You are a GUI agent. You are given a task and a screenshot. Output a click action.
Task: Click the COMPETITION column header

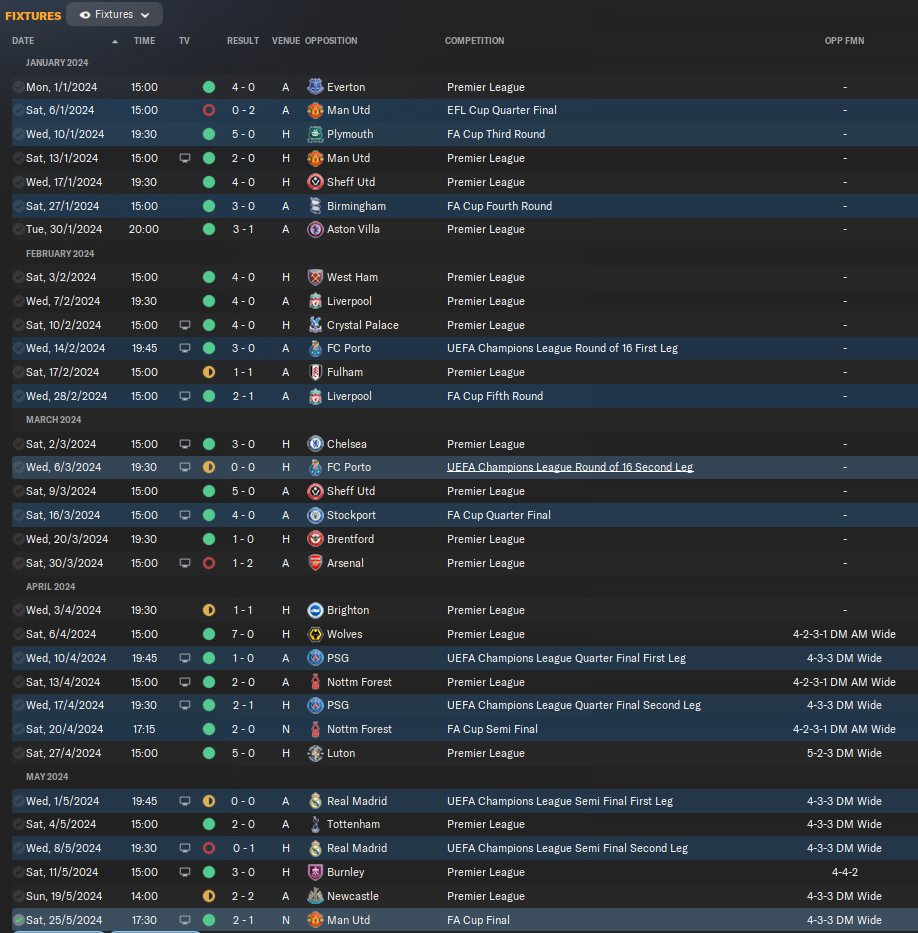tap(475, 40)
